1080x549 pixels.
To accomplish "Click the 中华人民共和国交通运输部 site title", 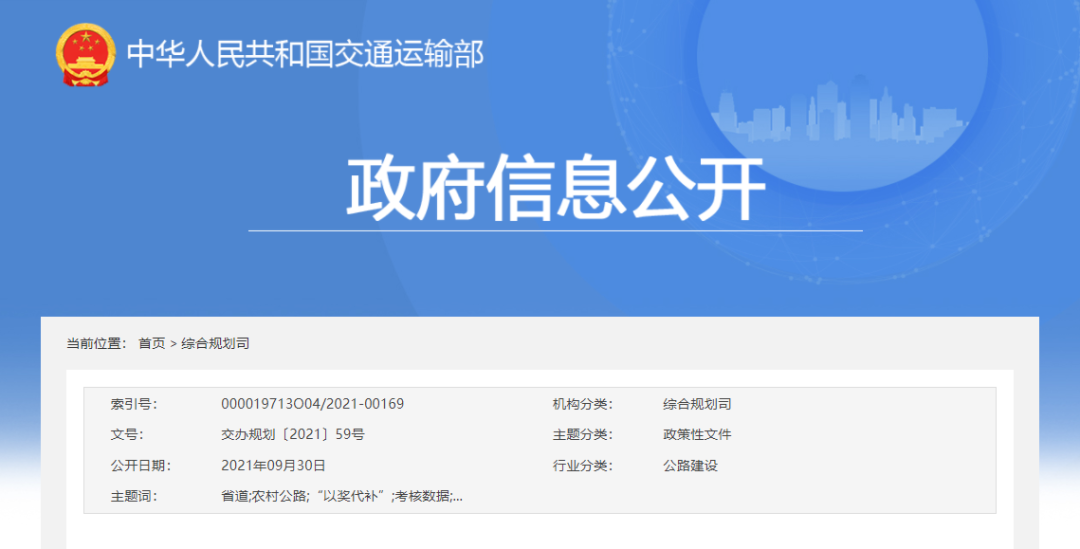I will tap(305, 54).
